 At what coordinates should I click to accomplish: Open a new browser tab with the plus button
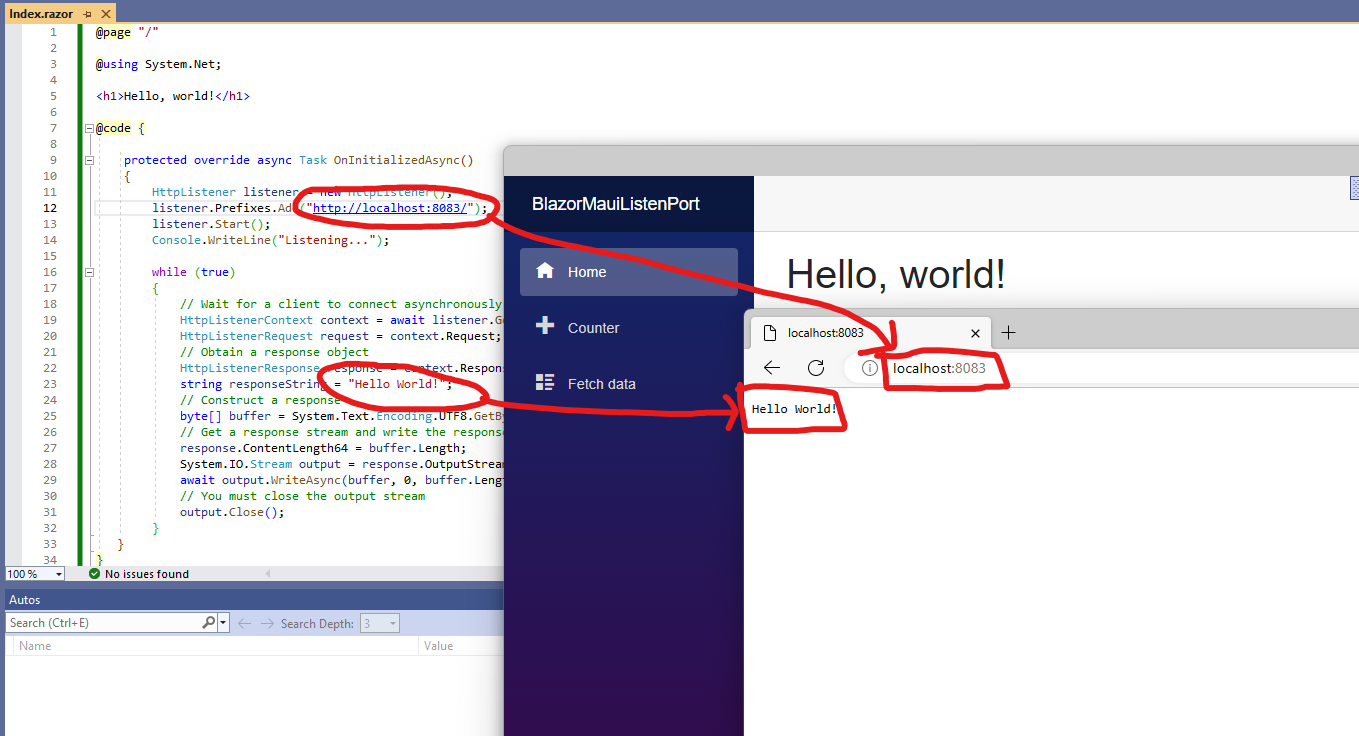(x=1010, y=333)
